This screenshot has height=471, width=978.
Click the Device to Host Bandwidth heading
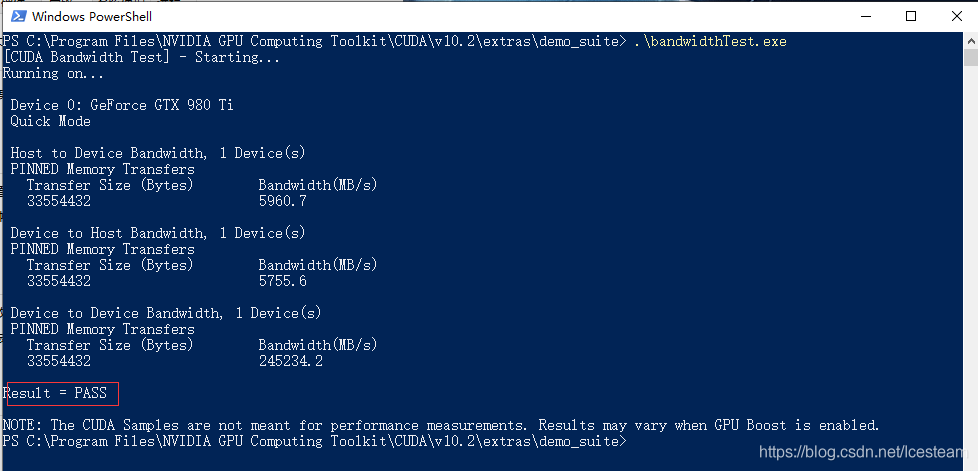click(x=157, y=233)
